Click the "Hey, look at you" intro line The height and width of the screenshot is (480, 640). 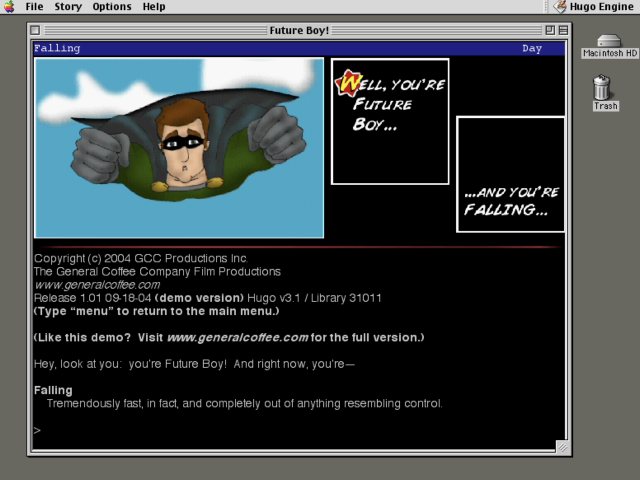click(x=194, y=364)
